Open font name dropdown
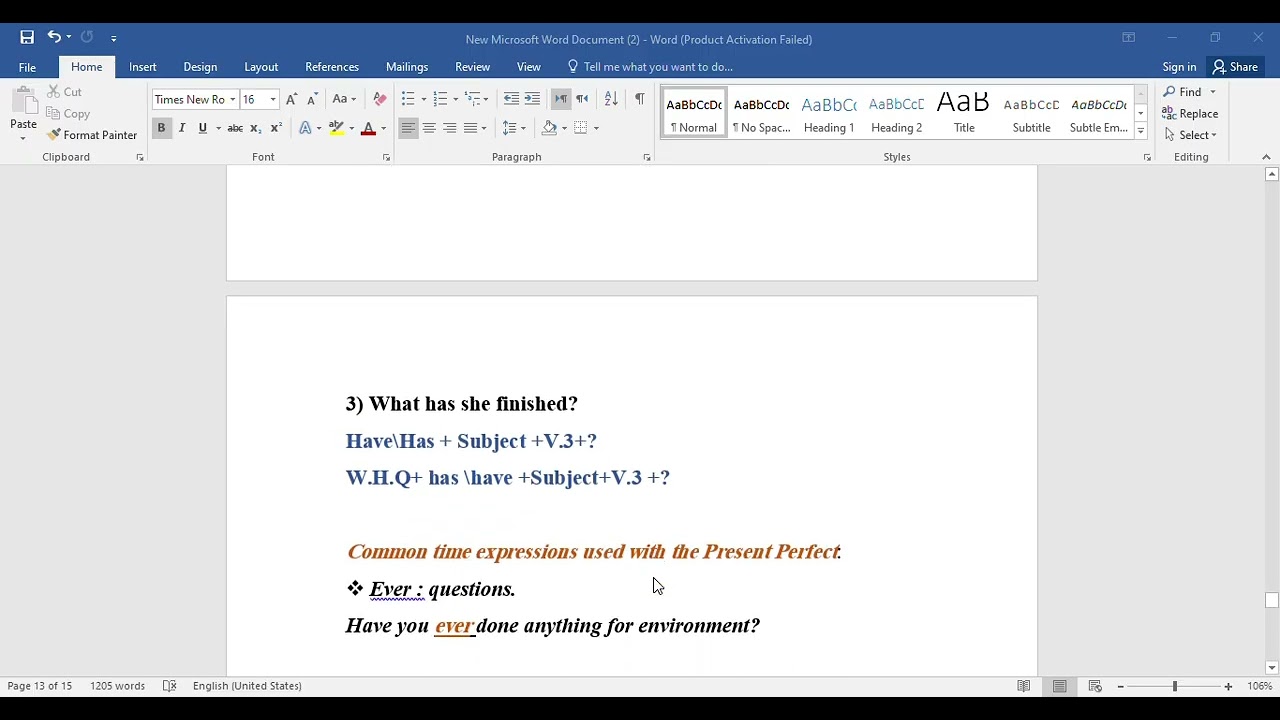The height and width of the screenshot is (720, 1280). [x=232, y=100]
